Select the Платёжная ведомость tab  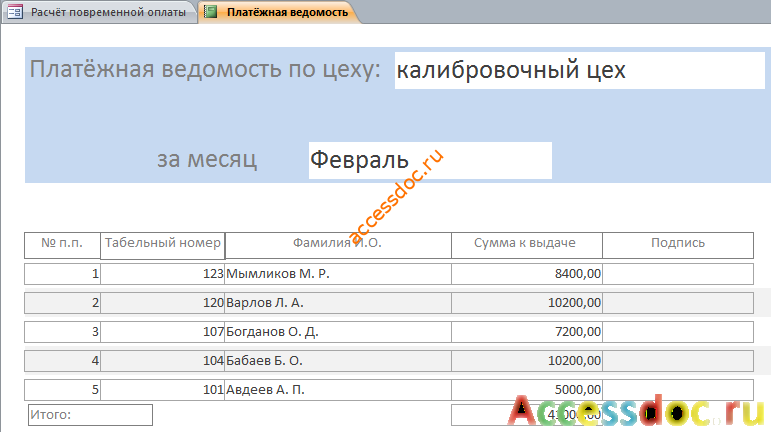point(279,12)
